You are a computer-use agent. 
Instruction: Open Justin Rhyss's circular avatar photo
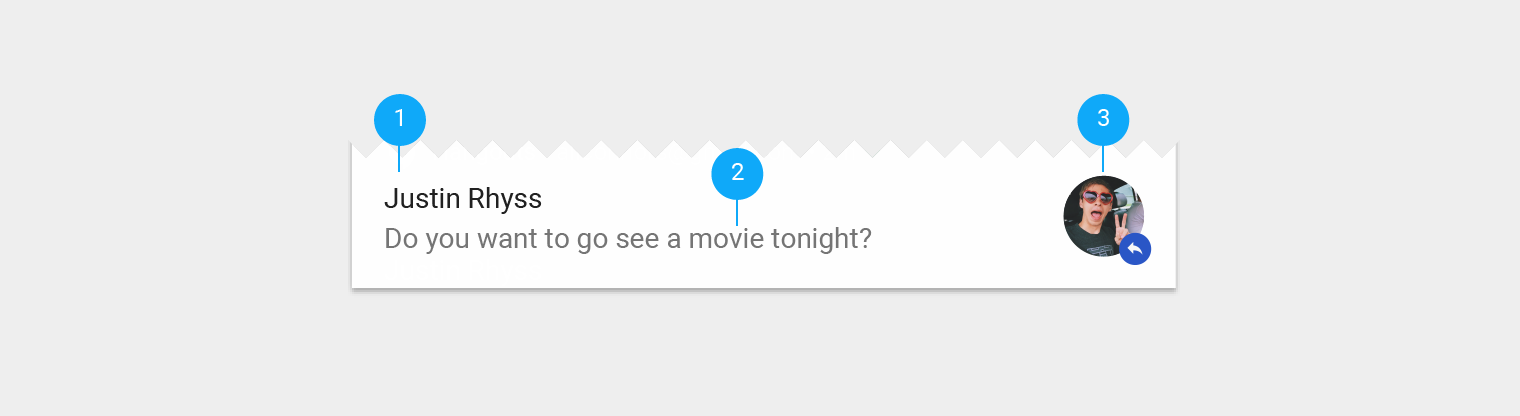pos(1104,216)
